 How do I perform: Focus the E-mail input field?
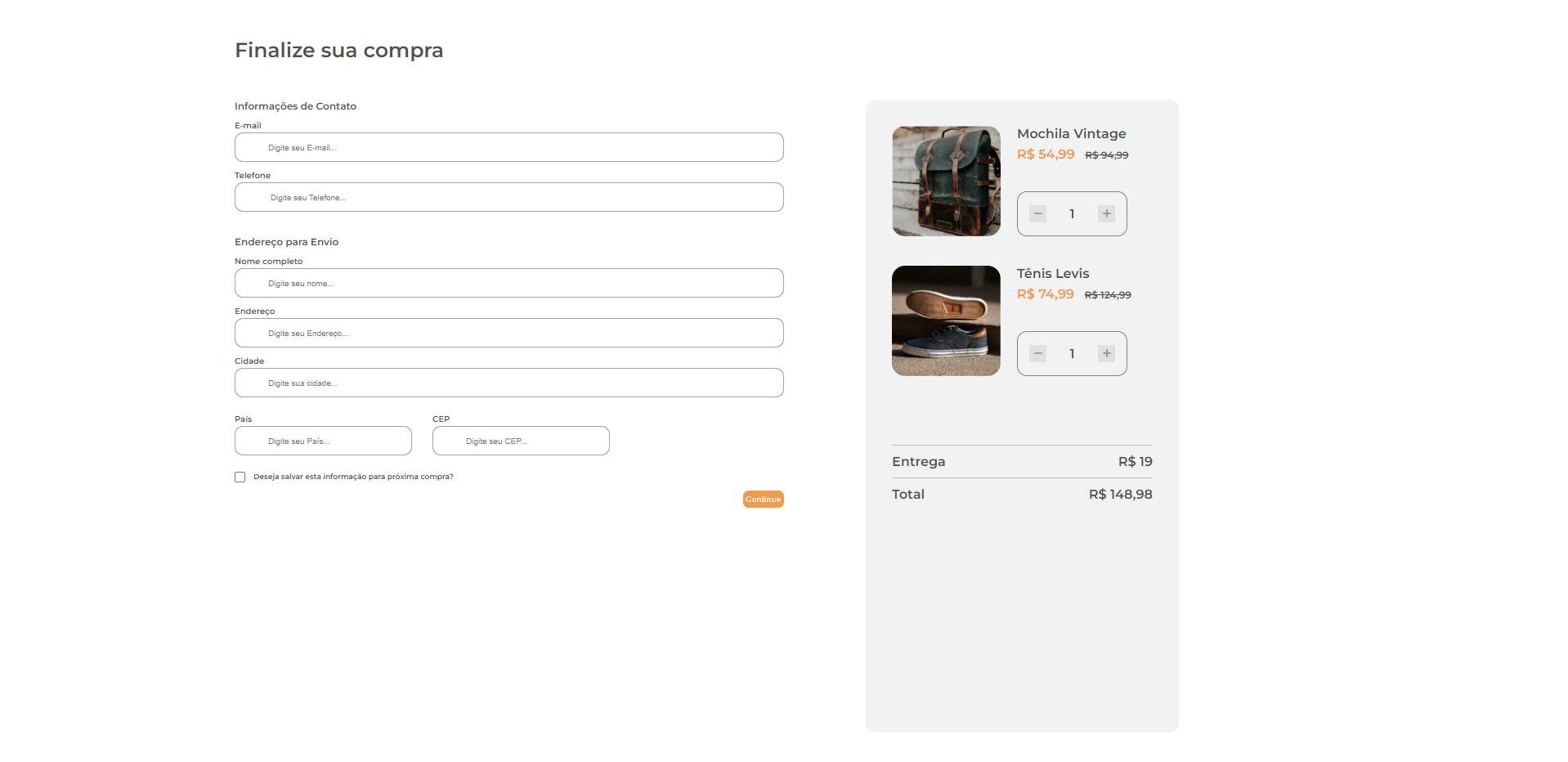(x=508, y=147)
